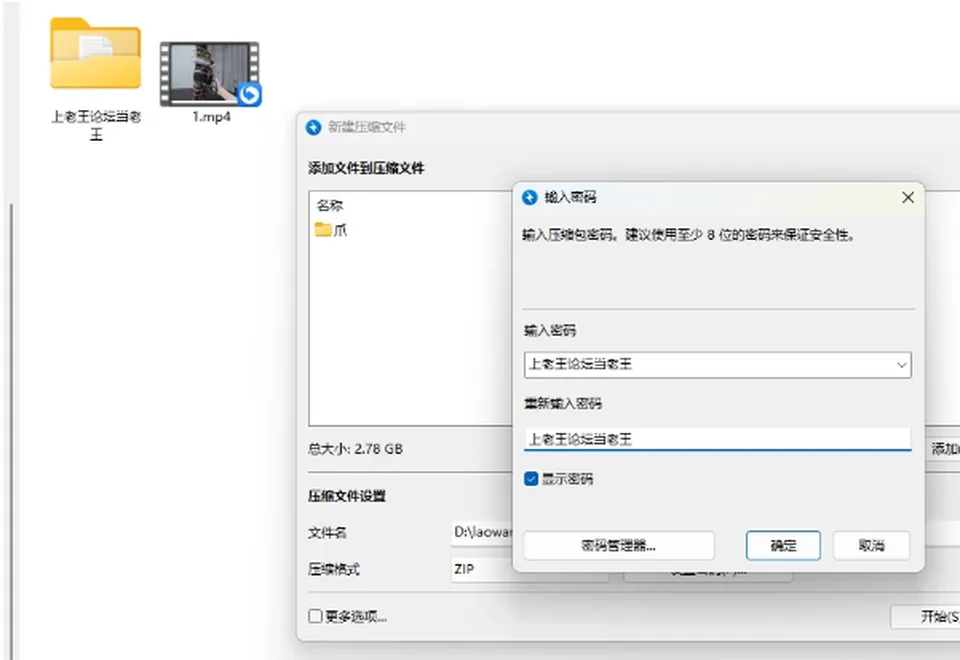Open the 密码管理器 button
This screenshot has height=660, width=960.
pyautogui.click(x=618, y=546)
